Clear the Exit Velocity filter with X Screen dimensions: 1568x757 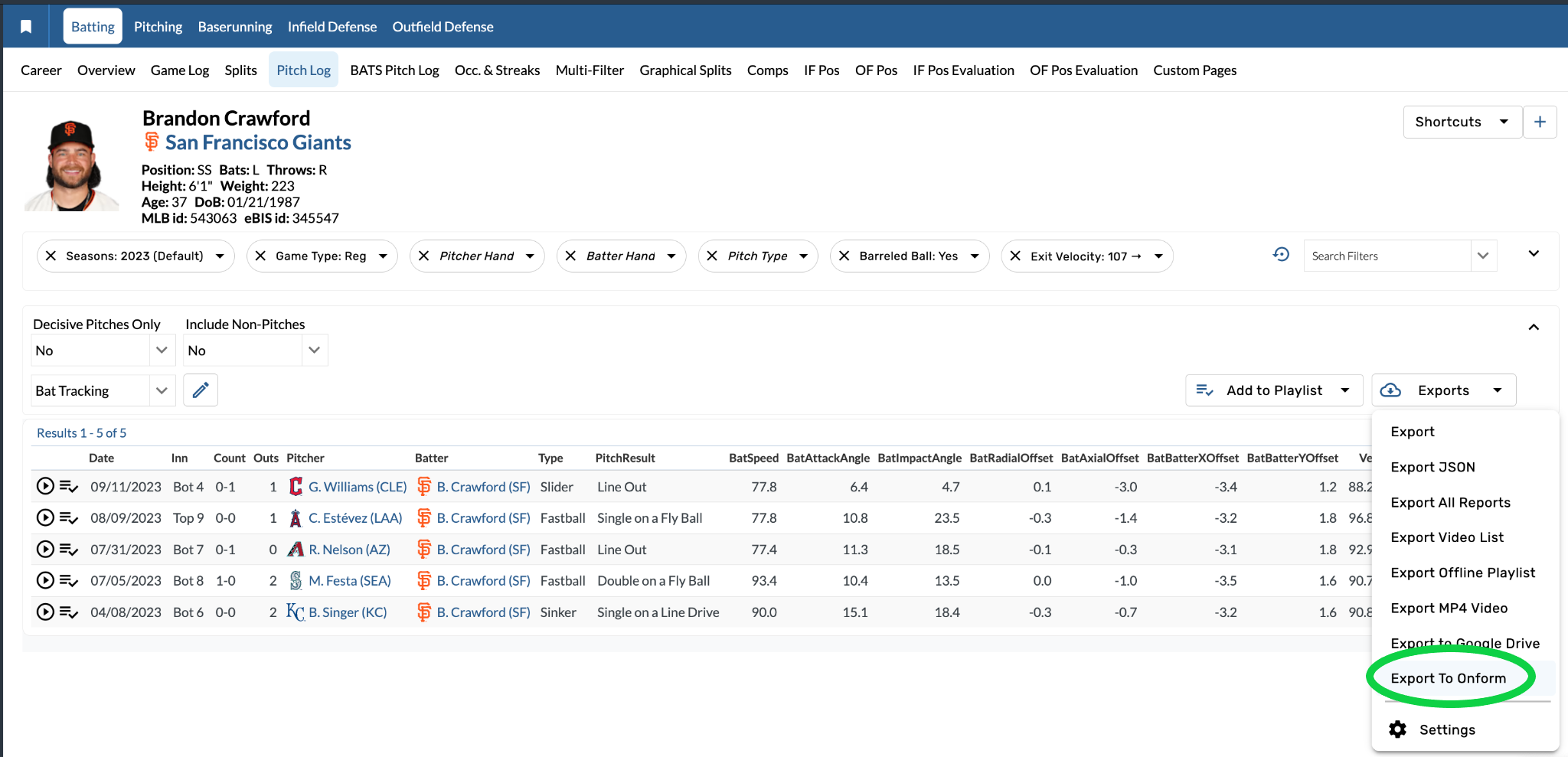1015,256
